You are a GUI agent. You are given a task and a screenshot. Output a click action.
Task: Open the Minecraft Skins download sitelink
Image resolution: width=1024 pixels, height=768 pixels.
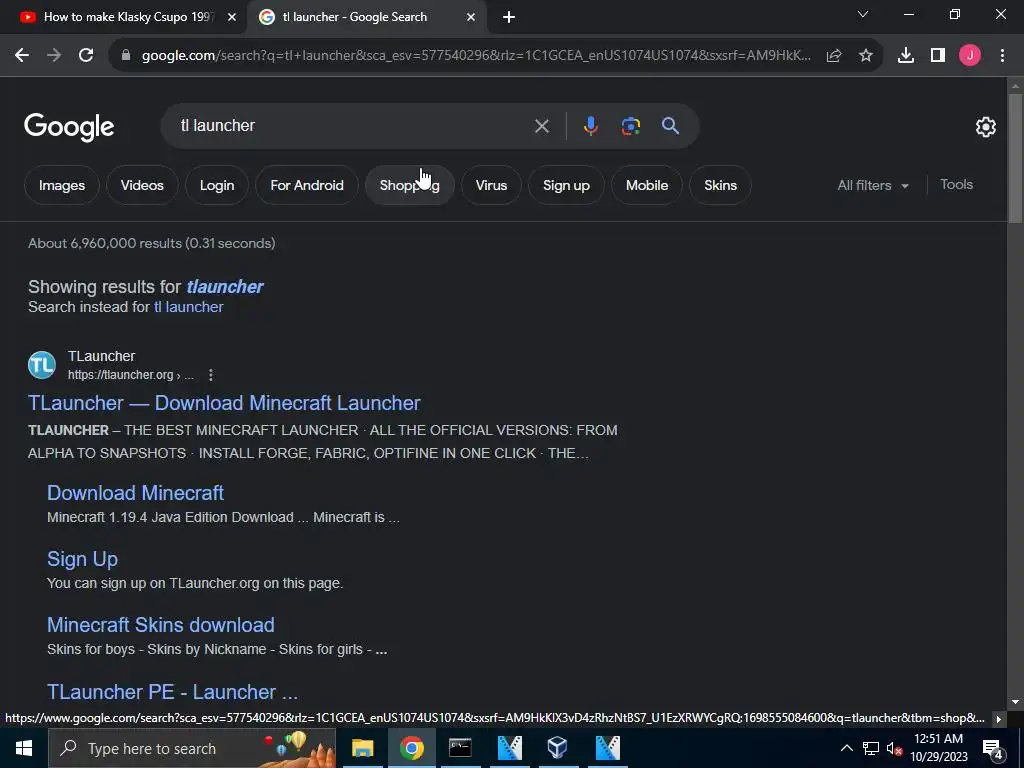click(161, 625)
